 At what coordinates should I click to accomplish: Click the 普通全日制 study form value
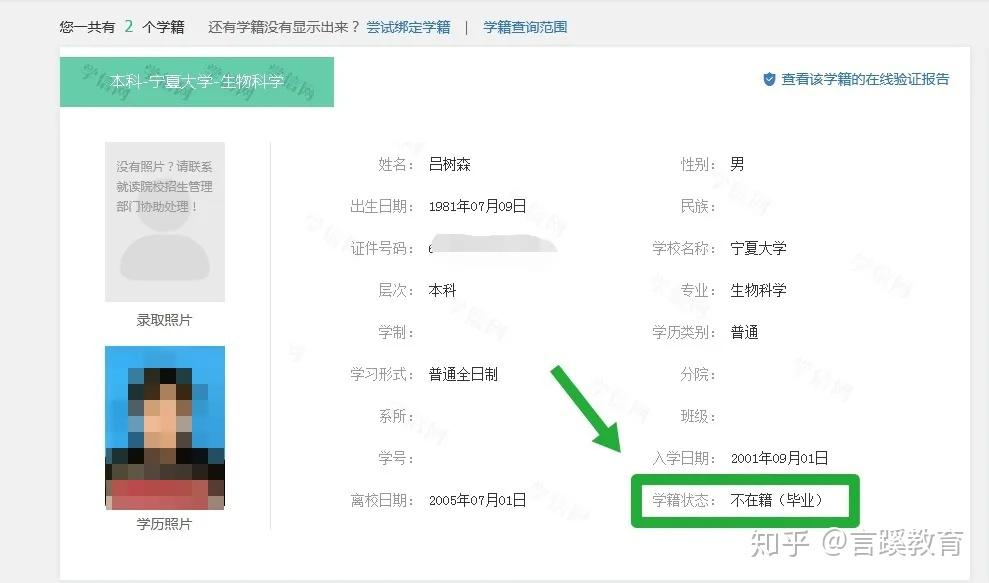coord(463,374)
